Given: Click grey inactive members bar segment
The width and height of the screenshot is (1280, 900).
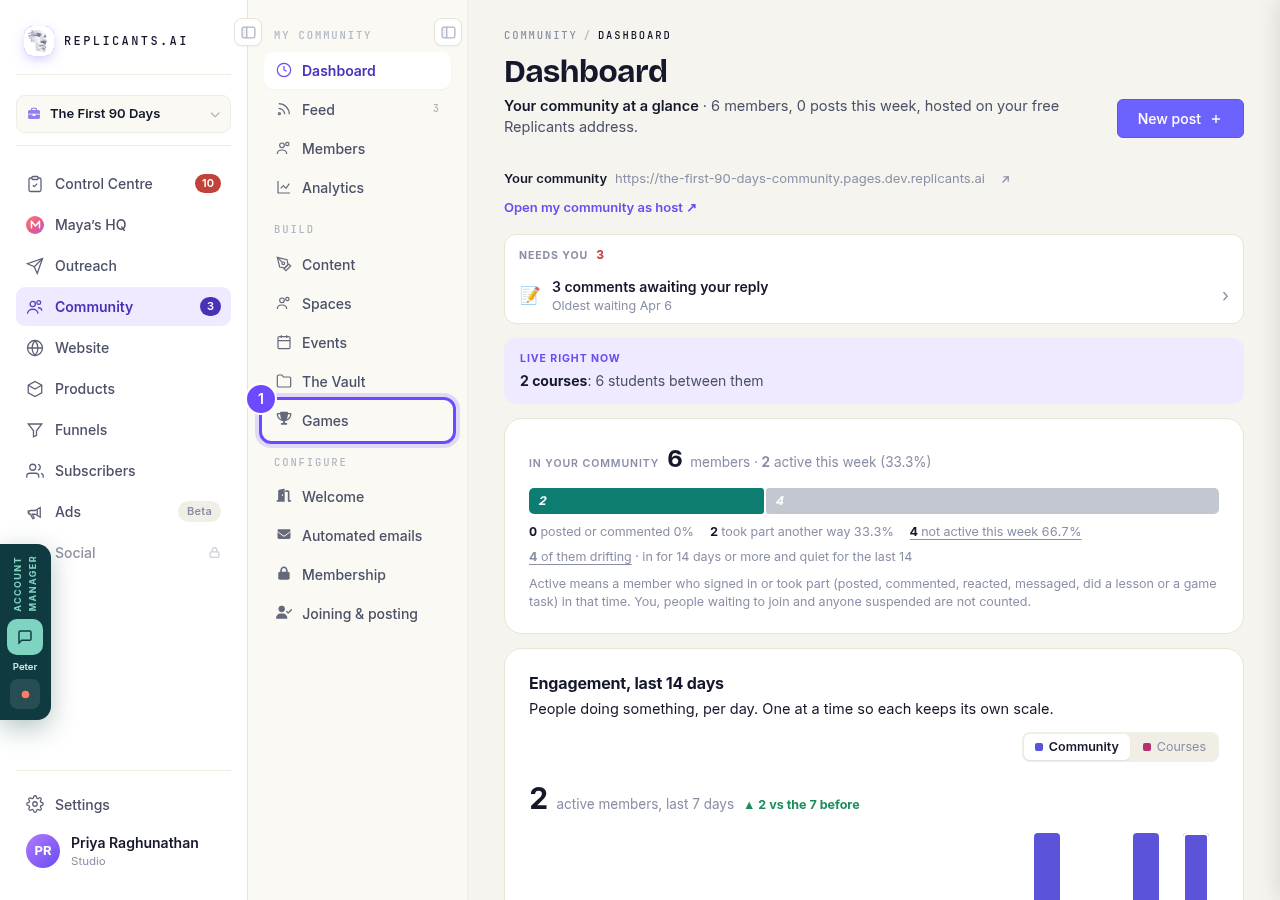Looking at the screenshot, I should pos(992,501).
